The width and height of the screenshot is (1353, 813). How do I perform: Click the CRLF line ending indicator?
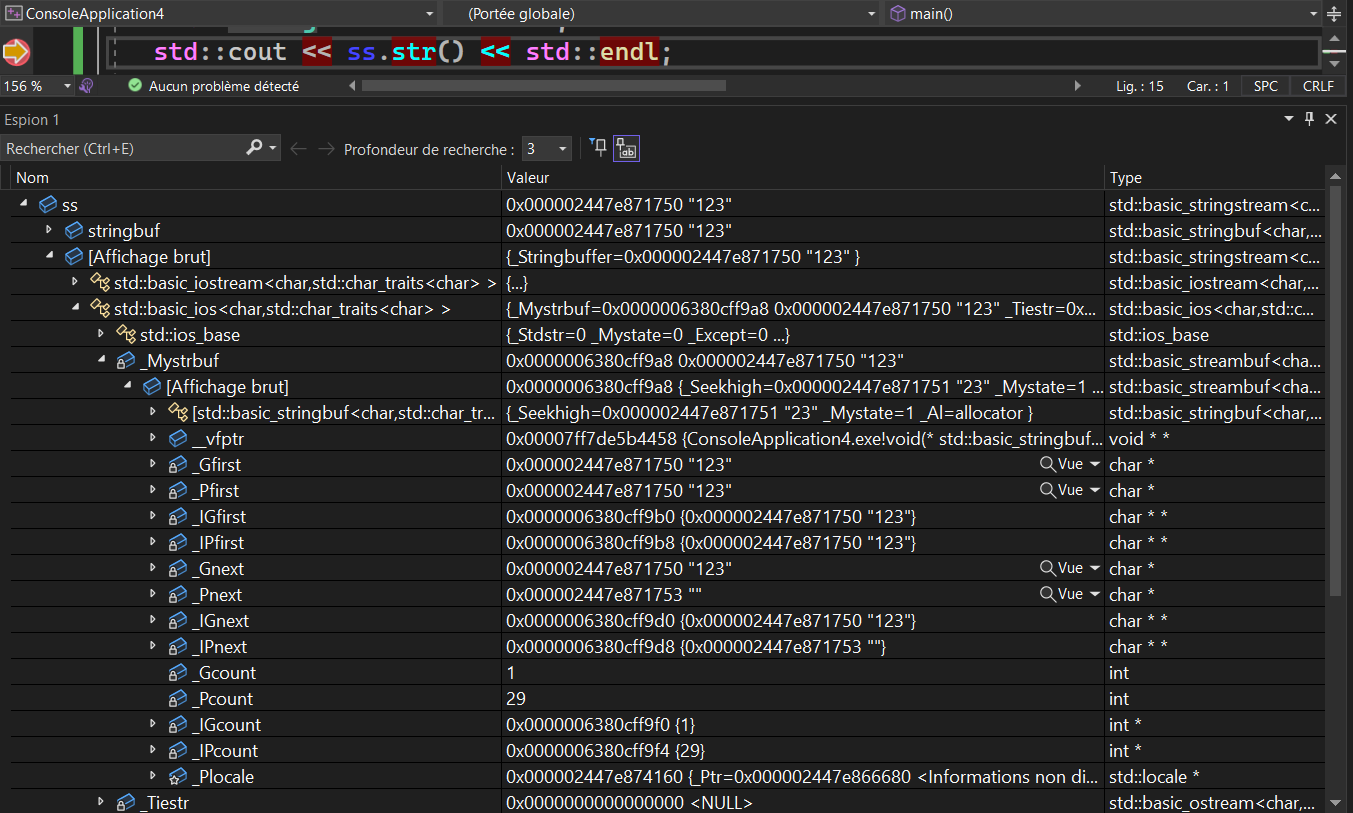pyautogui.click(x=1318, y=86)
